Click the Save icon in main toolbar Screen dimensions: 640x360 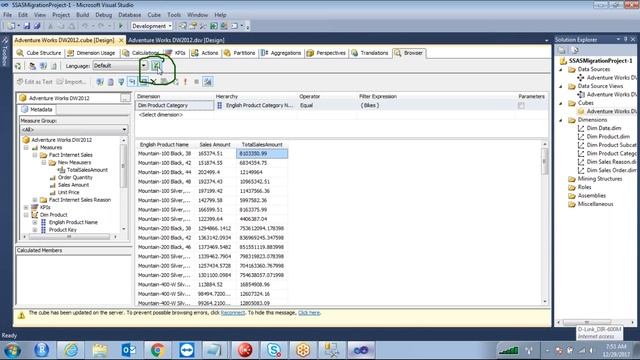point(27,26)
